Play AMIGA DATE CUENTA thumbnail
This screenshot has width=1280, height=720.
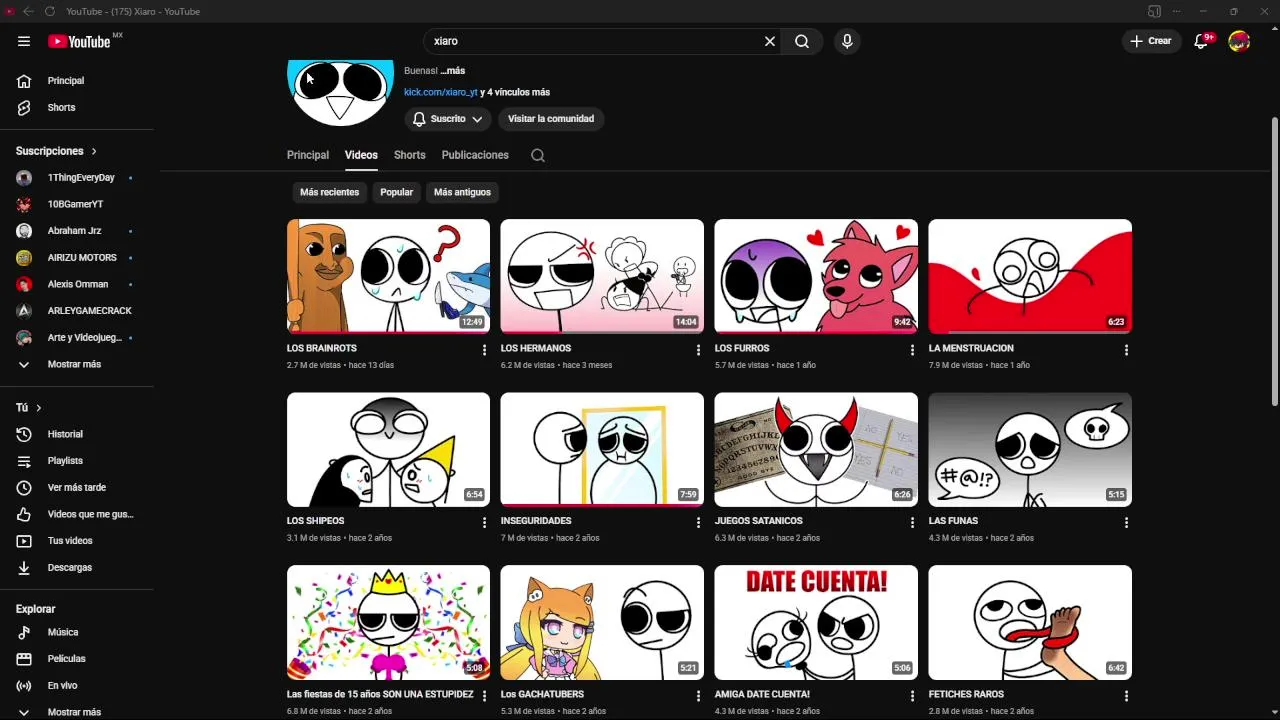pos(816,622)
